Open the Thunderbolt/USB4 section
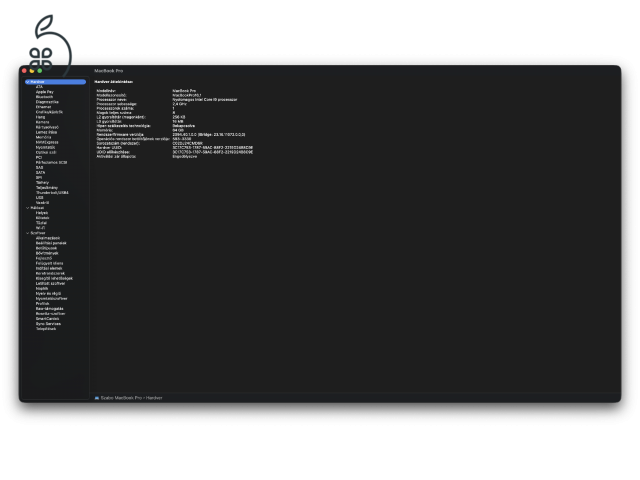This screenshot has width=640, height=480. pyautogui.click(x=52, y=192)
